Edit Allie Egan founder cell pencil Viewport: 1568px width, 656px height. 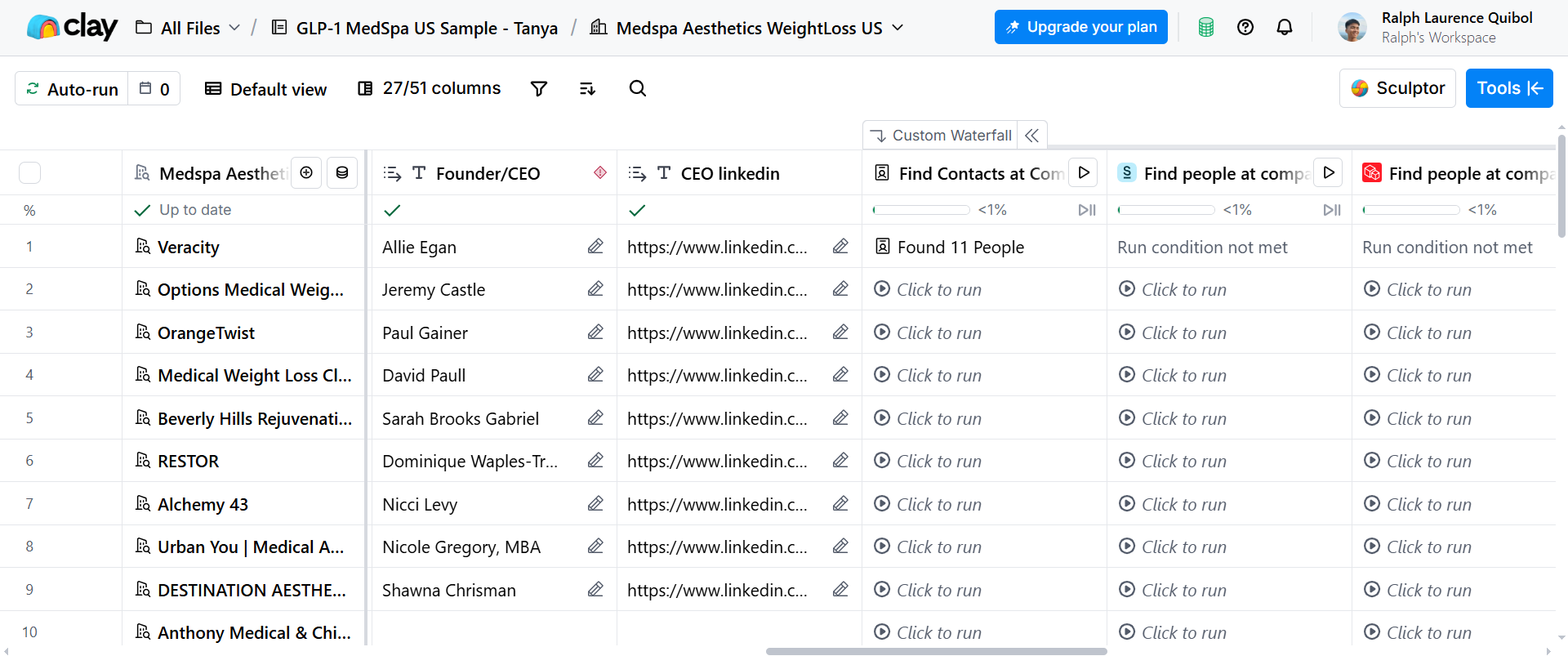595,246
